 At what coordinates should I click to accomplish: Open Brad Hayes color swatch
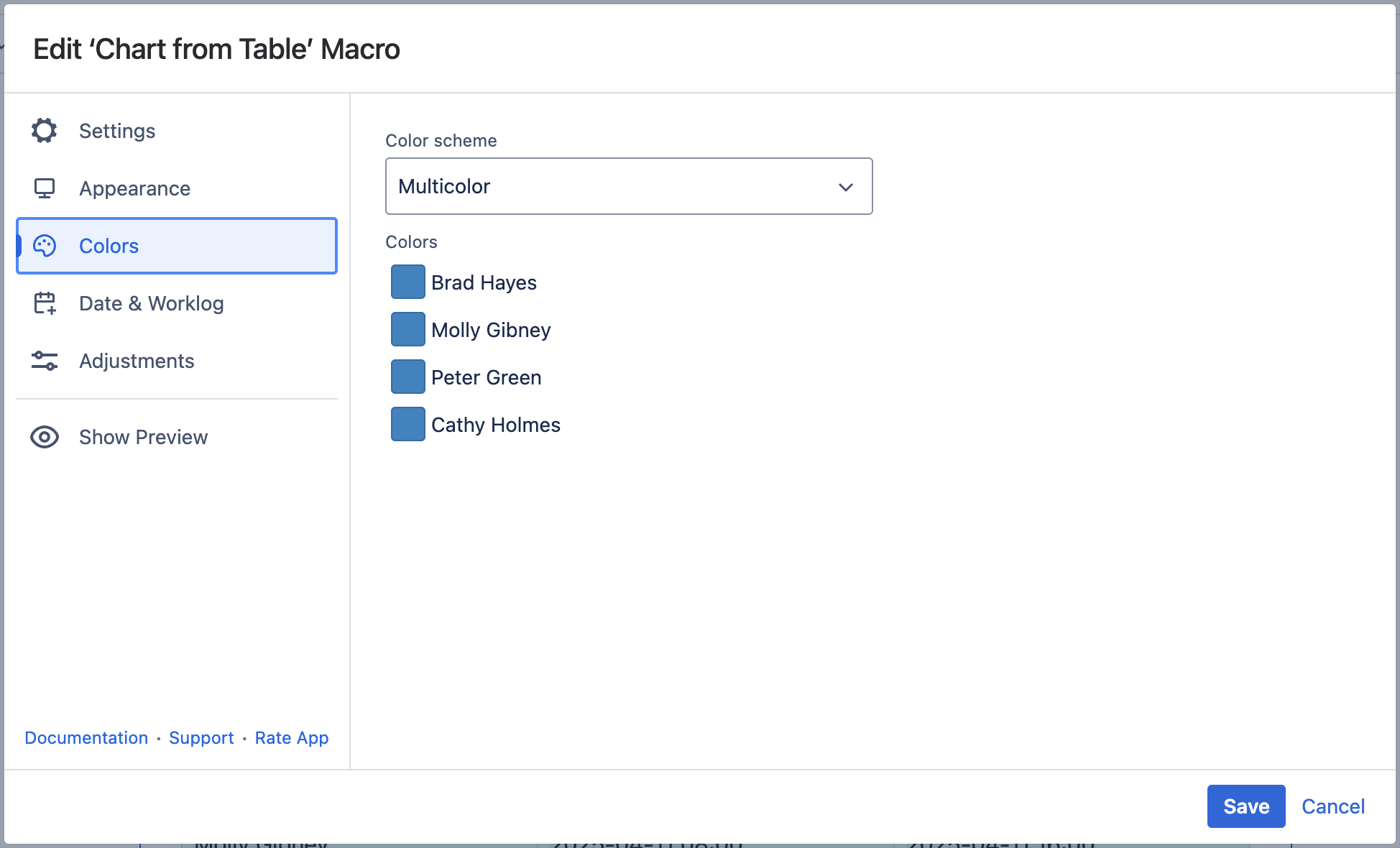point(407,282)
